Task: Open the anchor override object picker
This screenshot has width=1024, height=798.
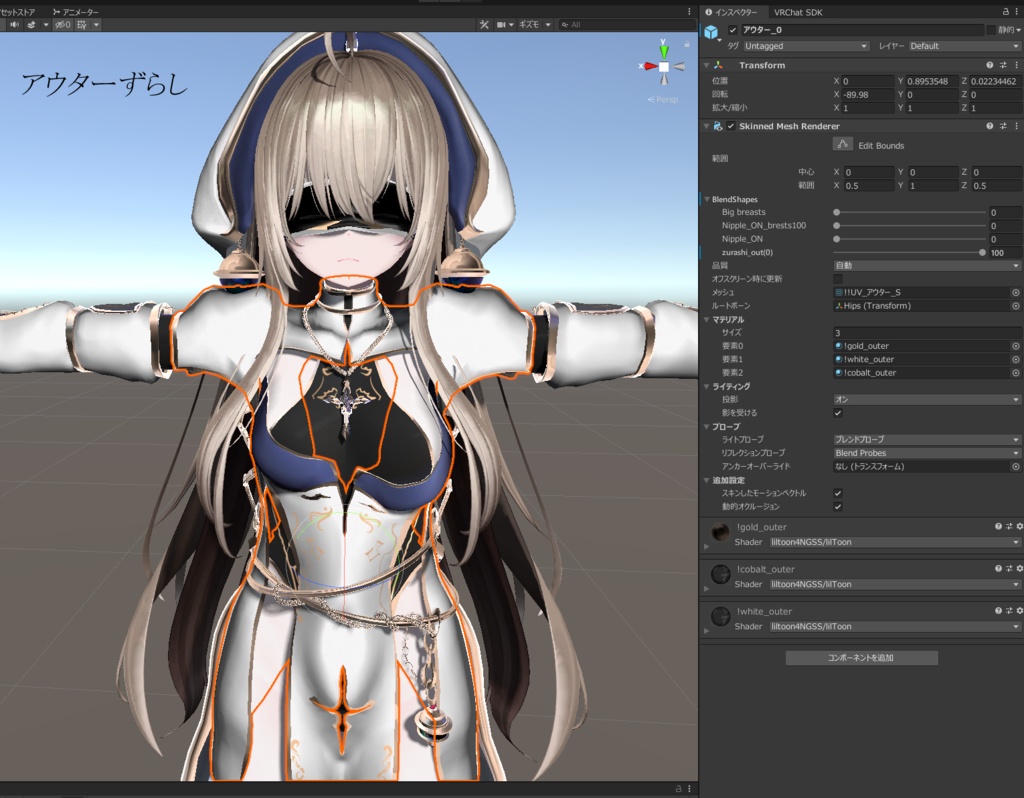Action: (1016, 466)
